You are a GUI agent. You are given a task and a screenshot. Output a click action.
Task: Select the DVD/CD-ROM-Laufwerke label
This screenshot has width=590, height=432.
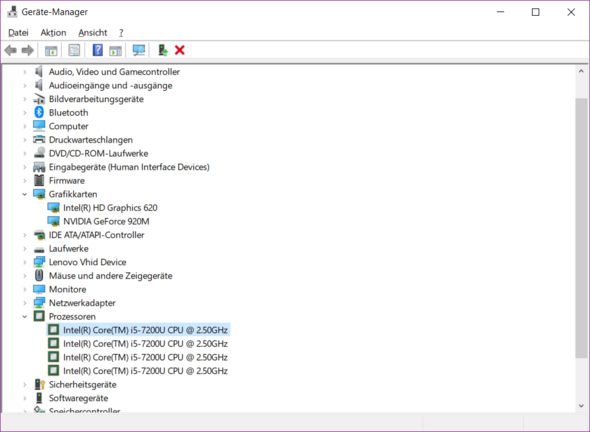coord(98,153)
